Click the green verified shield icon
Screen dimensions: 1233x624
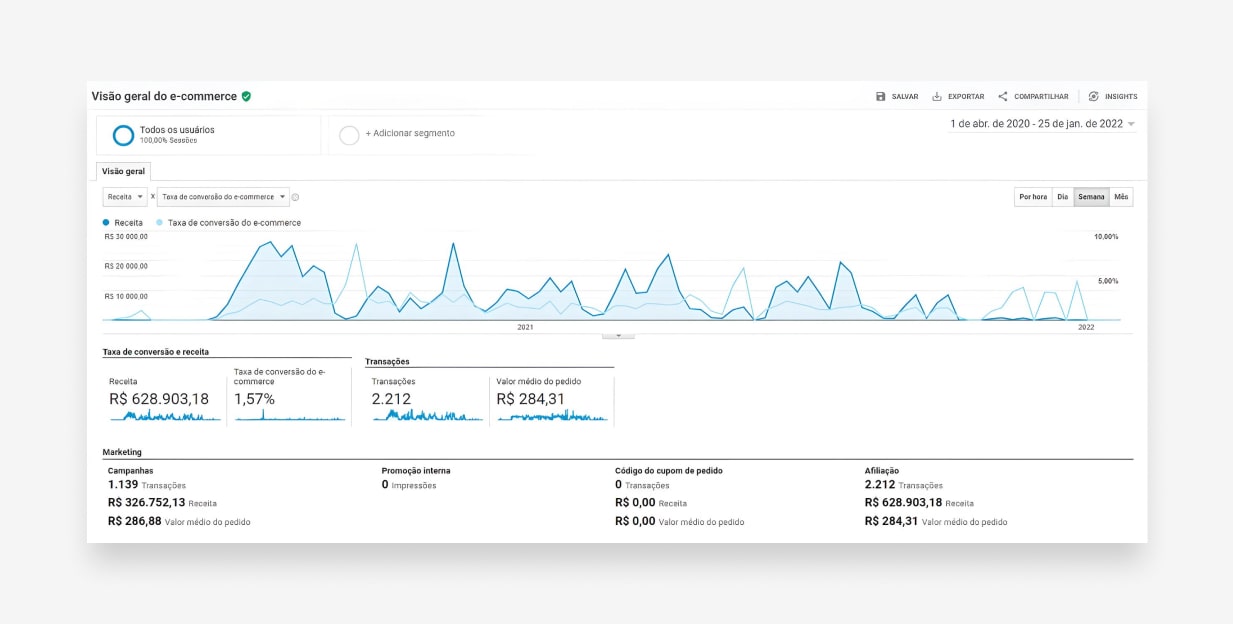click(x=246, y=96)
